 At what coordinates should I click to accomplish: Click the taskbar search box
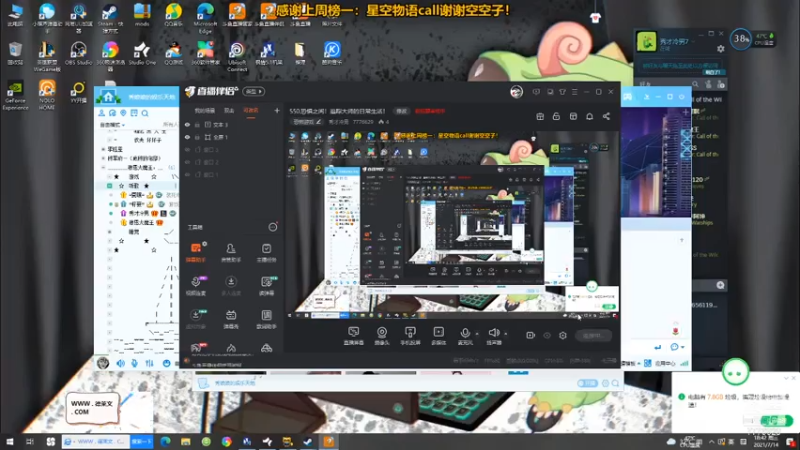tap(96, 442)
